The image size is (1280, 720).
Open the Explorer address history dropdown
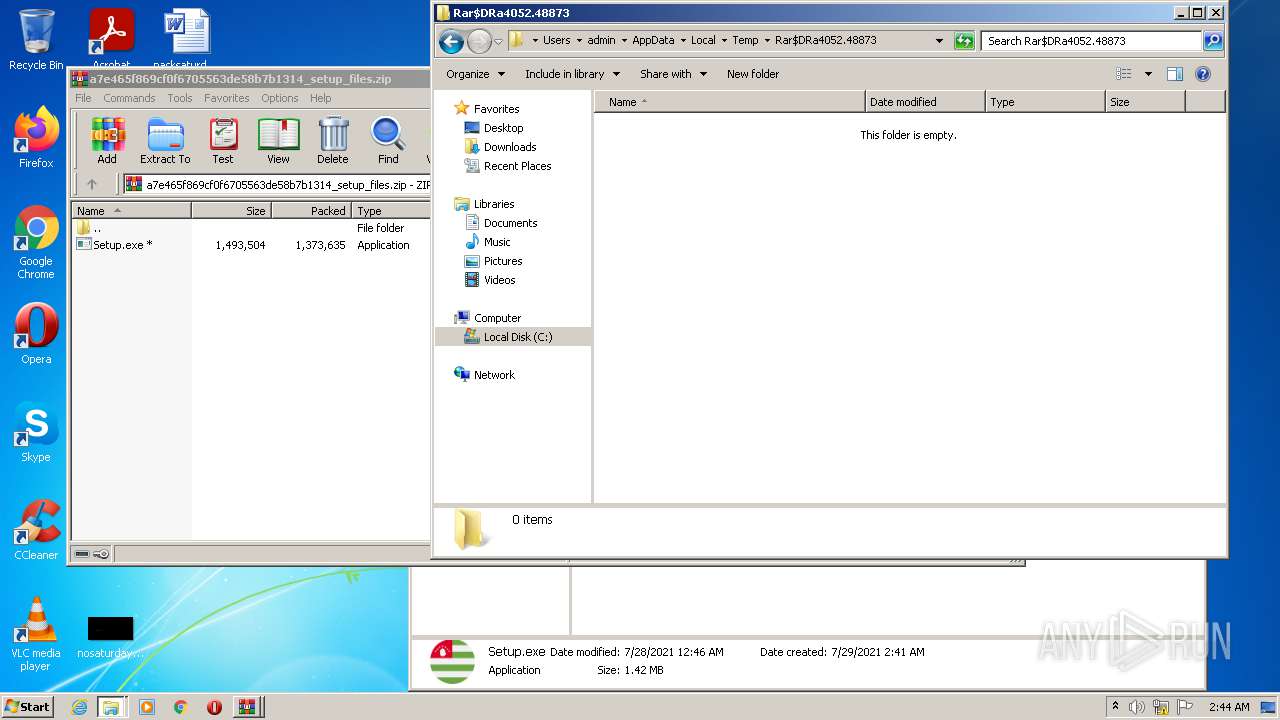click(x=939, y=41)
